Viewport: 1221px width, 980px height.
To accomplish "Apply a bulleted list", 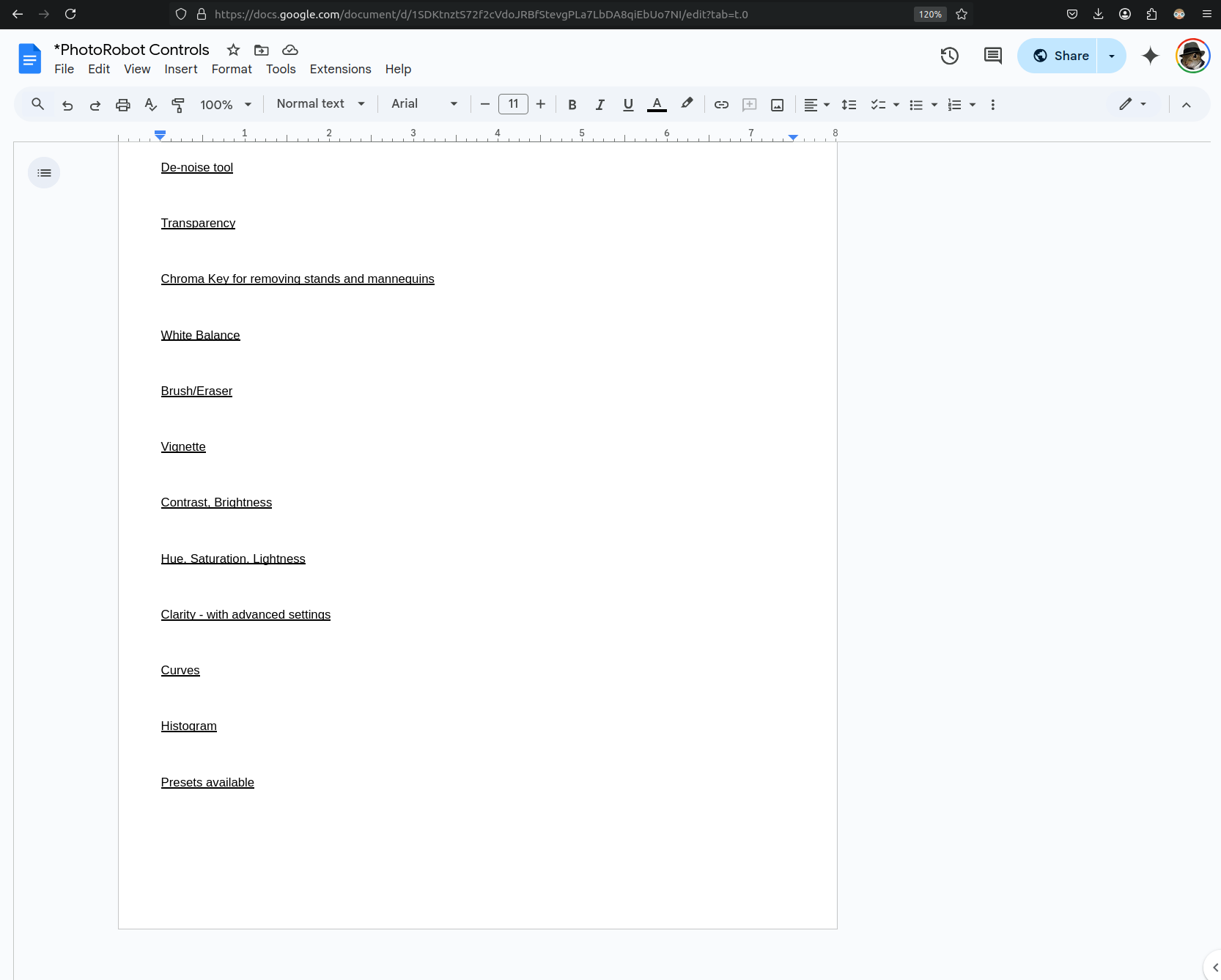I will pos(916,105).
